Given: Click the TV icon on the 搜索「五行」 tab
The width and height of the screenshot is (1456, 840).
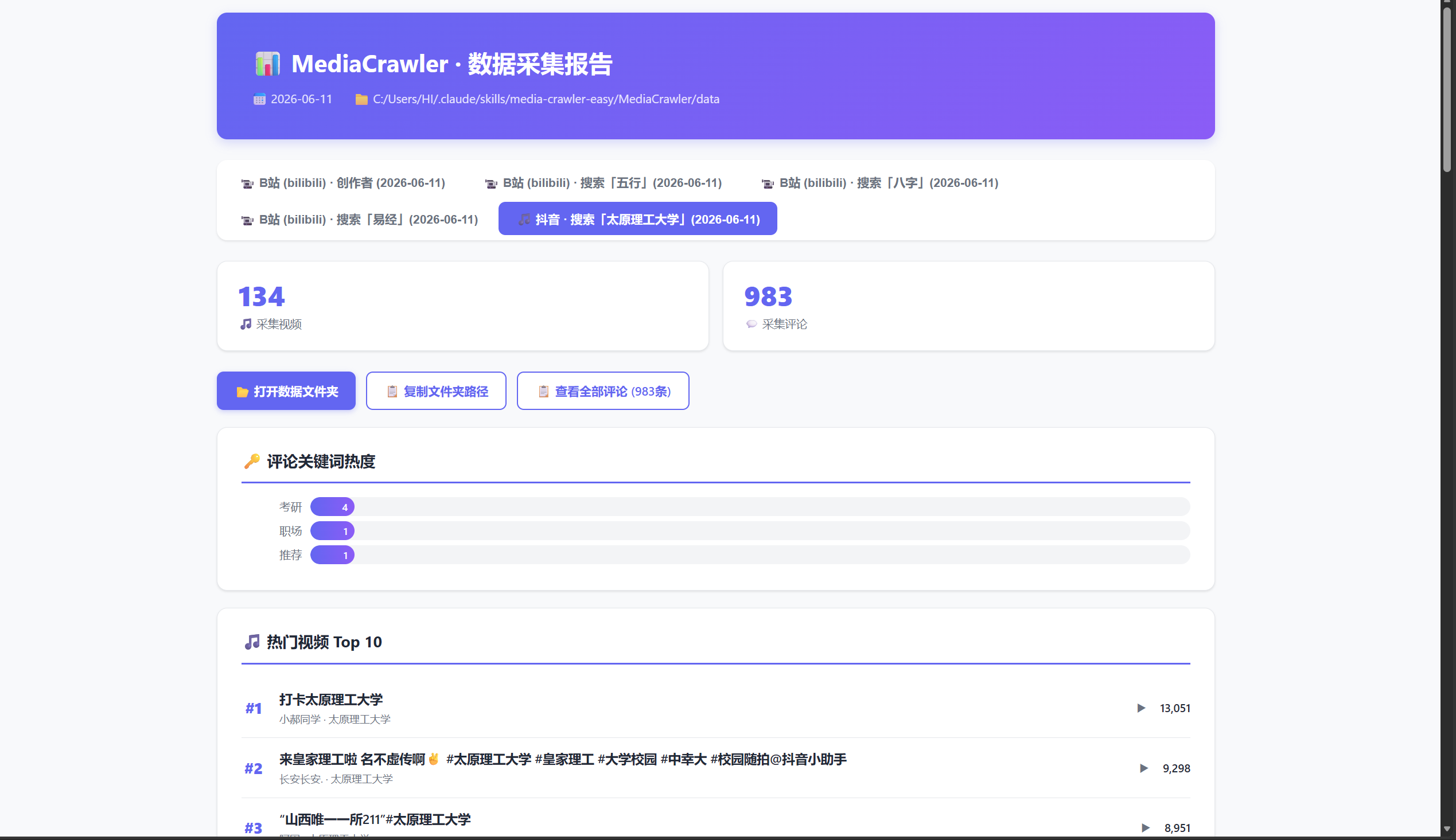Looking at the screenshot, I should coord(491,183).
